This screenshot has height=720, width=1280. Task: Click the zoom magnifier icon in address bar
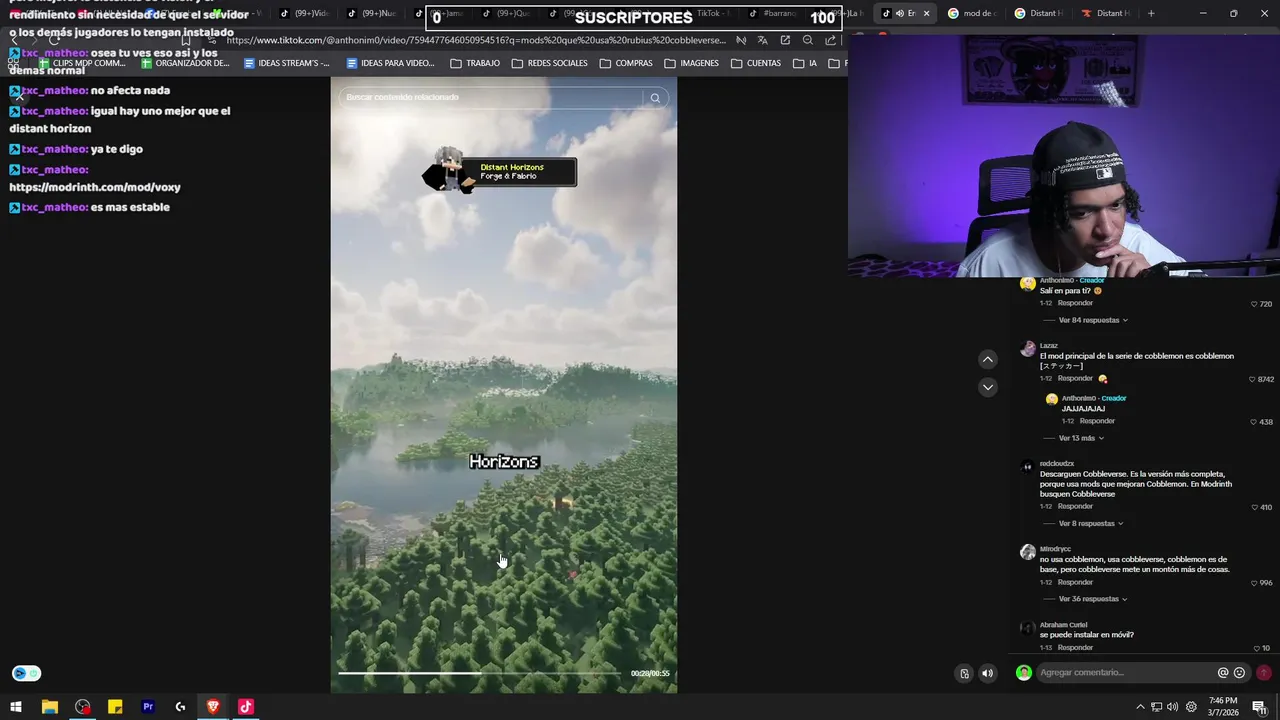[808, 40]
